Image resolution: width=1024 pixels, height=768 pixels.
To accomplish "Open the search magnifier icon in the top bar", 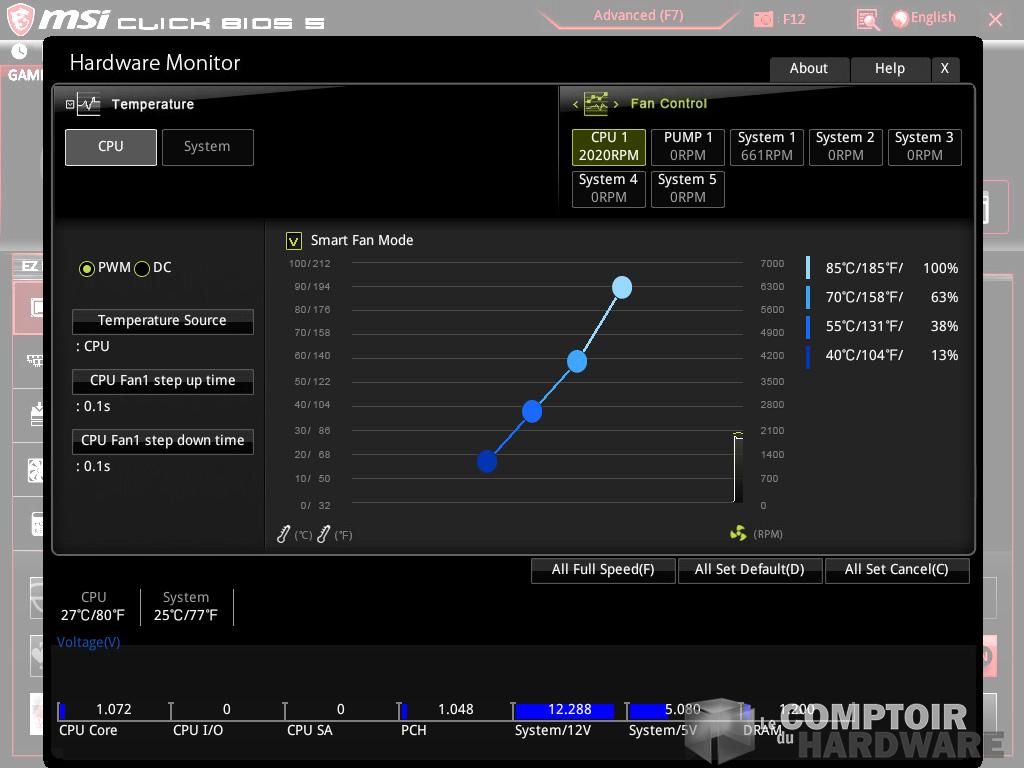I will tap(866, 19).
